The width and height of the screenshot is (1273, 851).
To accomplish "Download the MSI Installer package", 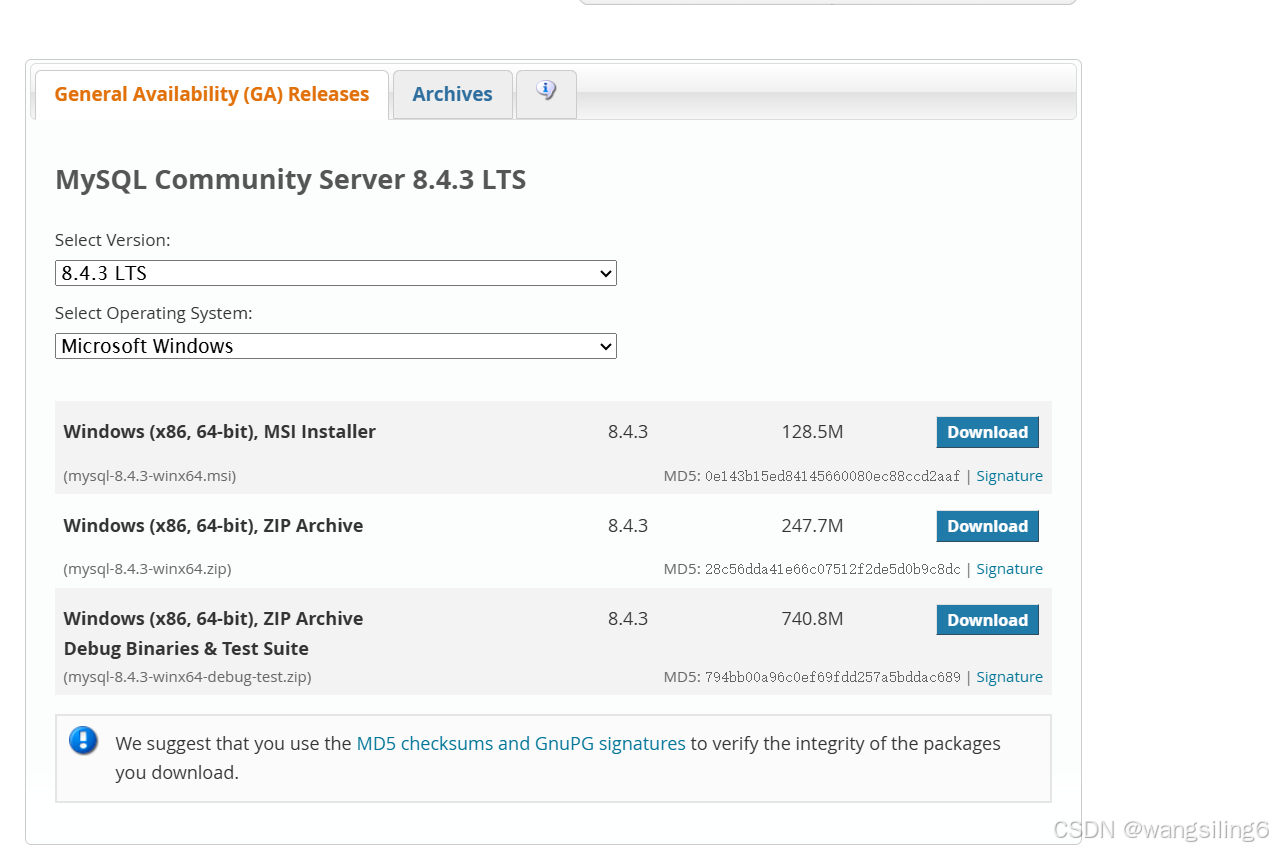I will pyautogui.click(x=988, y=432).
